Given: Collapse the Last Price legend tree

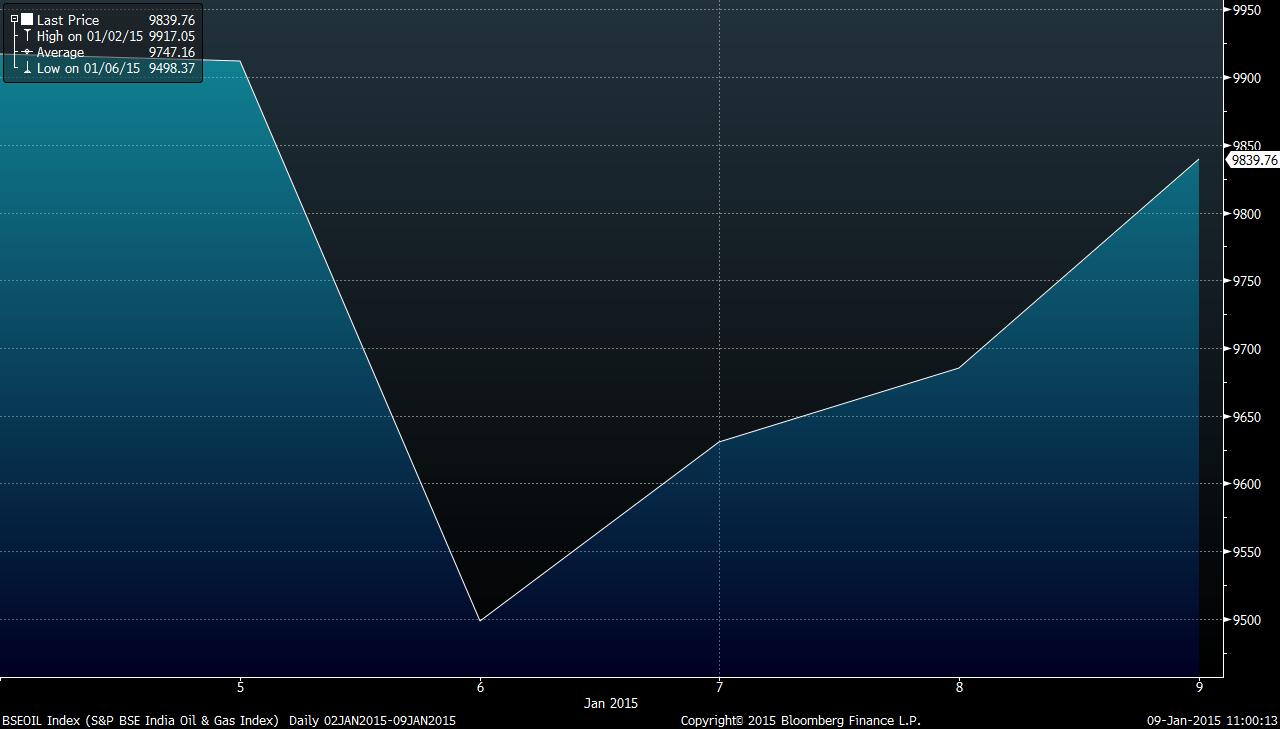Looking at the screenshot, I should click(14, 20).
